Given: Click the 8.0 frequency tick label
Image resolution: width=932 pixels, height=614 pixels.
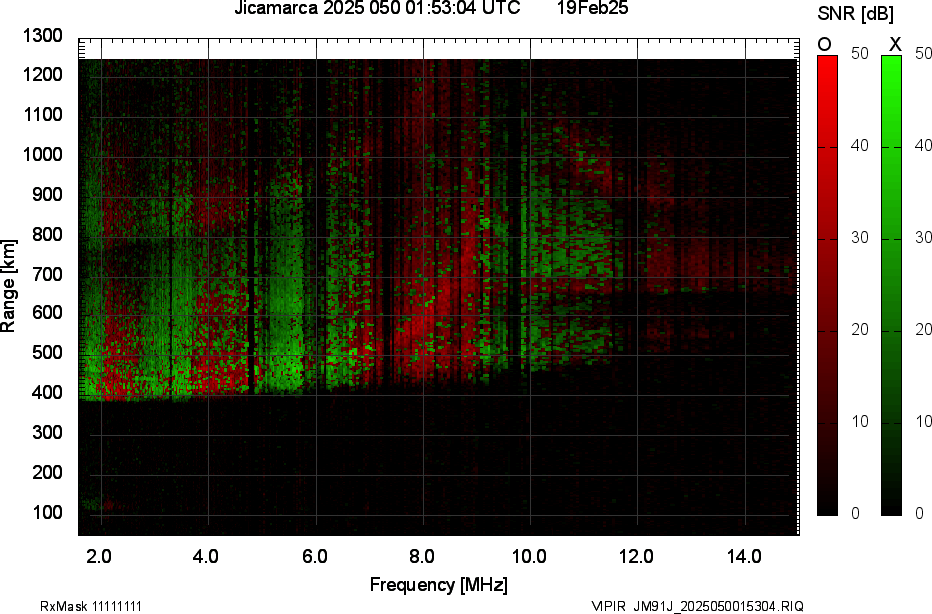Looking at the screenshot, I should coord(421,557).
